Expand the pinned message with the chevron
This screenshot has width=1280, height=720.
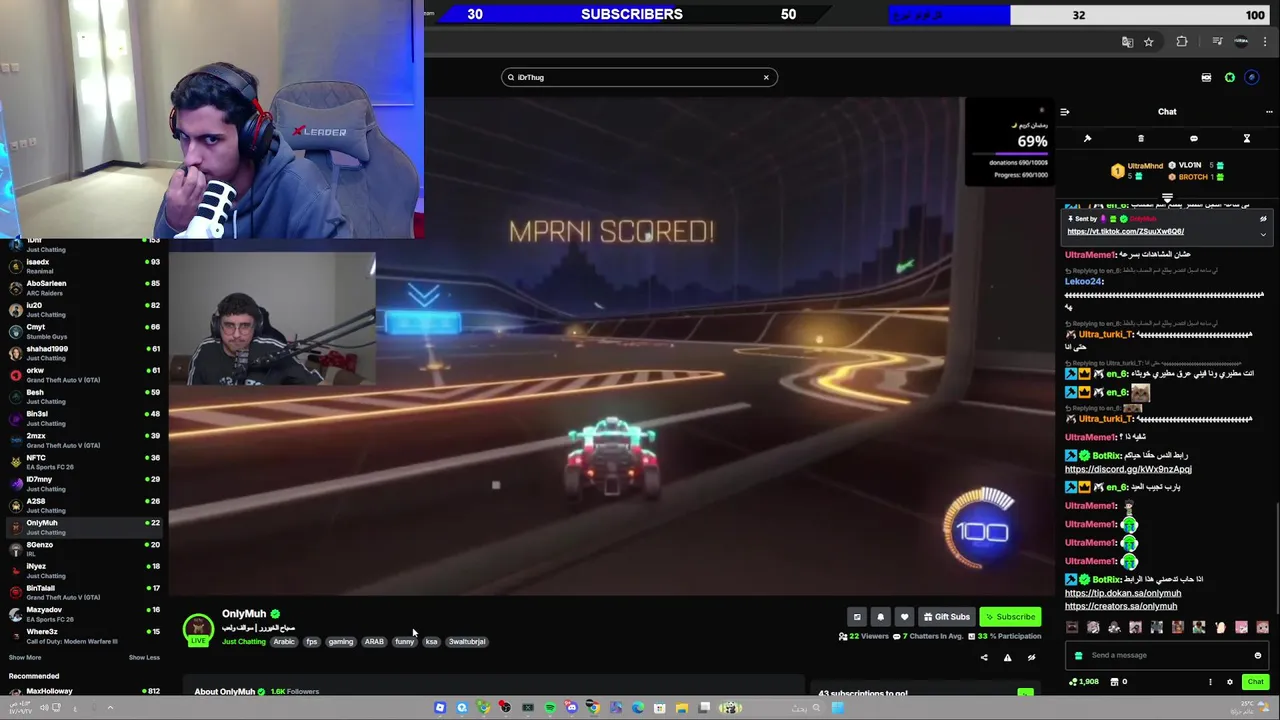1263,234
